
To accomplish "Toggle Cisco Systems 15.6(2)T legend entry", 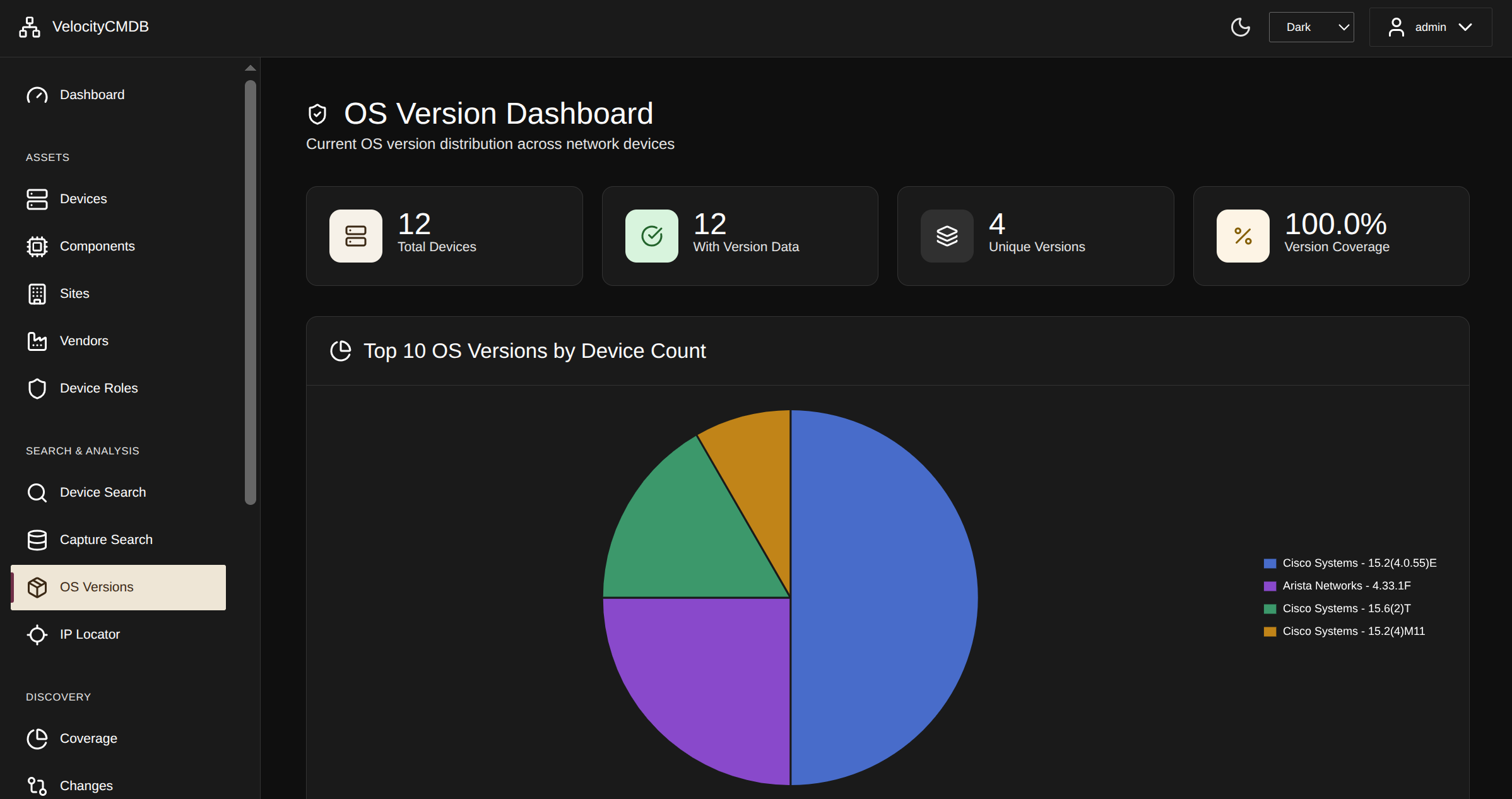I will [1346, 608].
